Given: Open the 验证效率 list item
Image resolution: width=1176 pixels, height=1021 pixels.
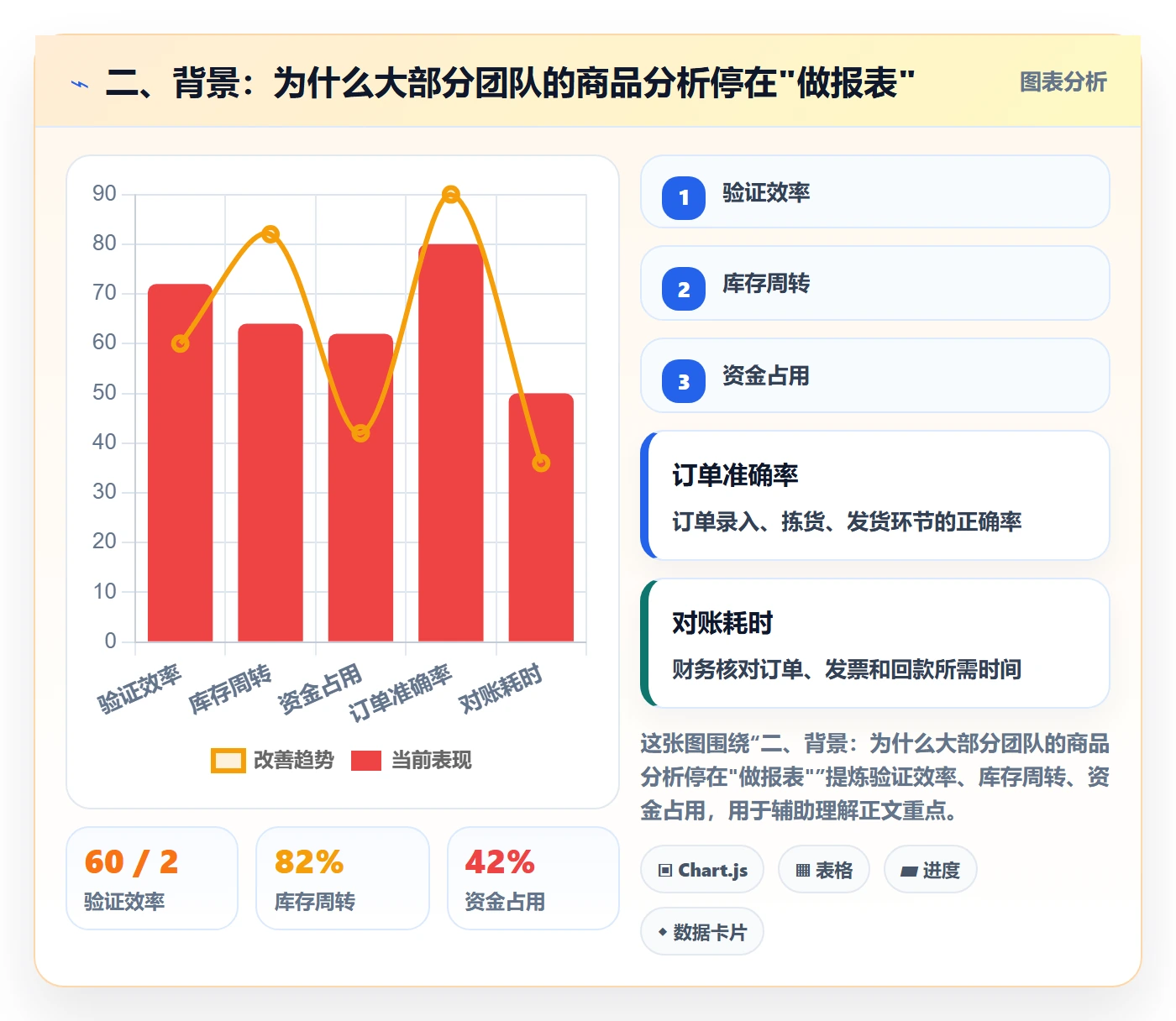Looking at the screenshot, I should 875,191.
